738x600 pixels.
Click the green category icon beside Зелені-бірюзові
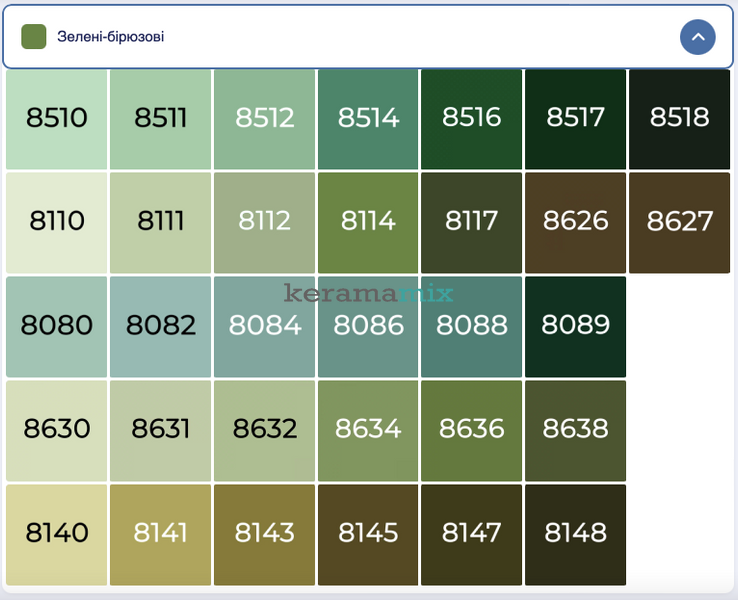(x=34, y=37)
